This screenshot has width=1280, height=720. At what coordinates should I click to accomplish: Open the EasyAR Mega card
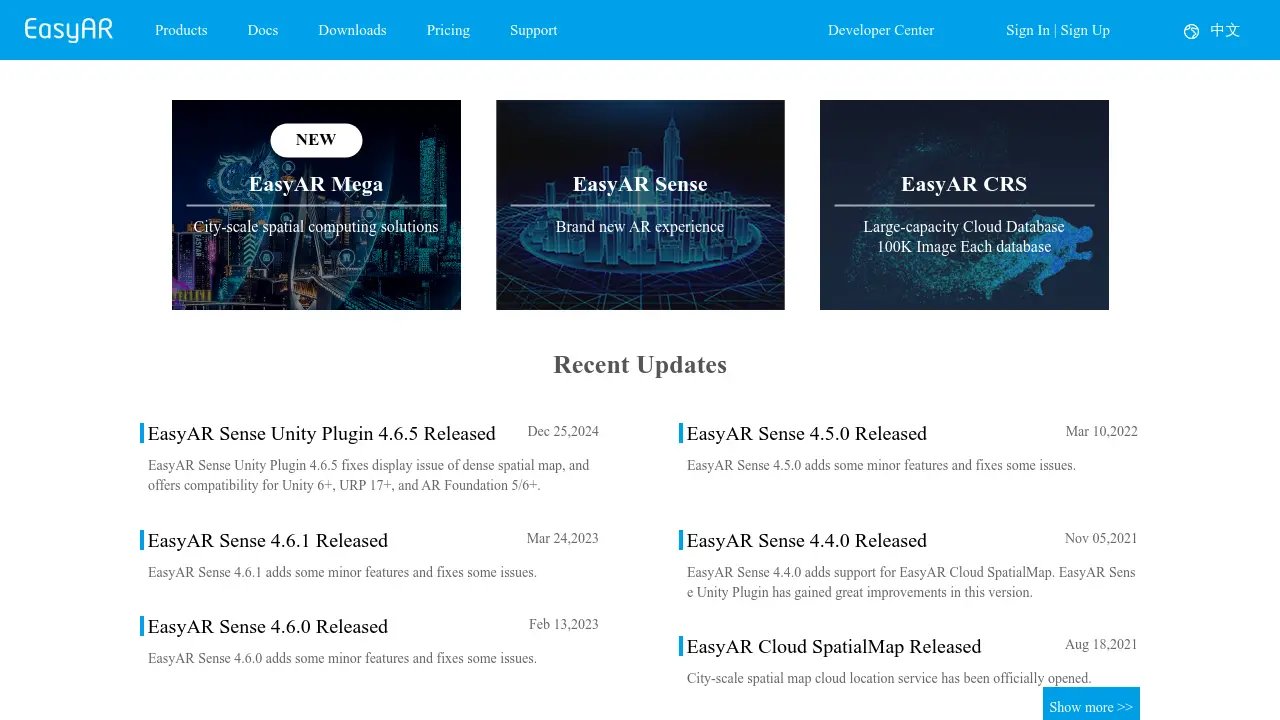coord(316,205)
